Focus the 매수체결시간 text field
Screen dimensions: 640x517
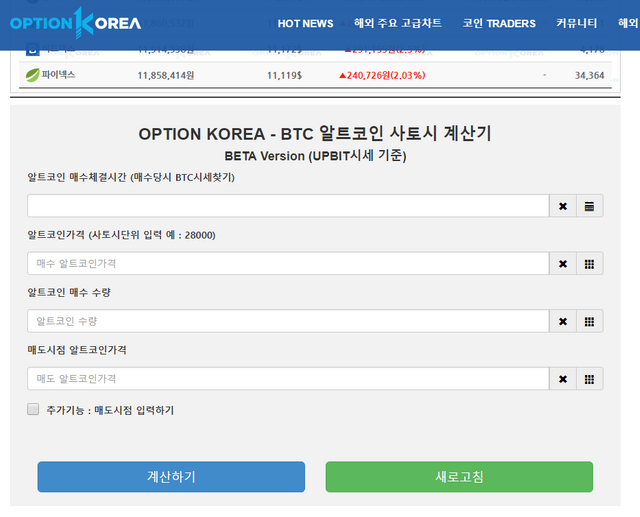(288, 206)
